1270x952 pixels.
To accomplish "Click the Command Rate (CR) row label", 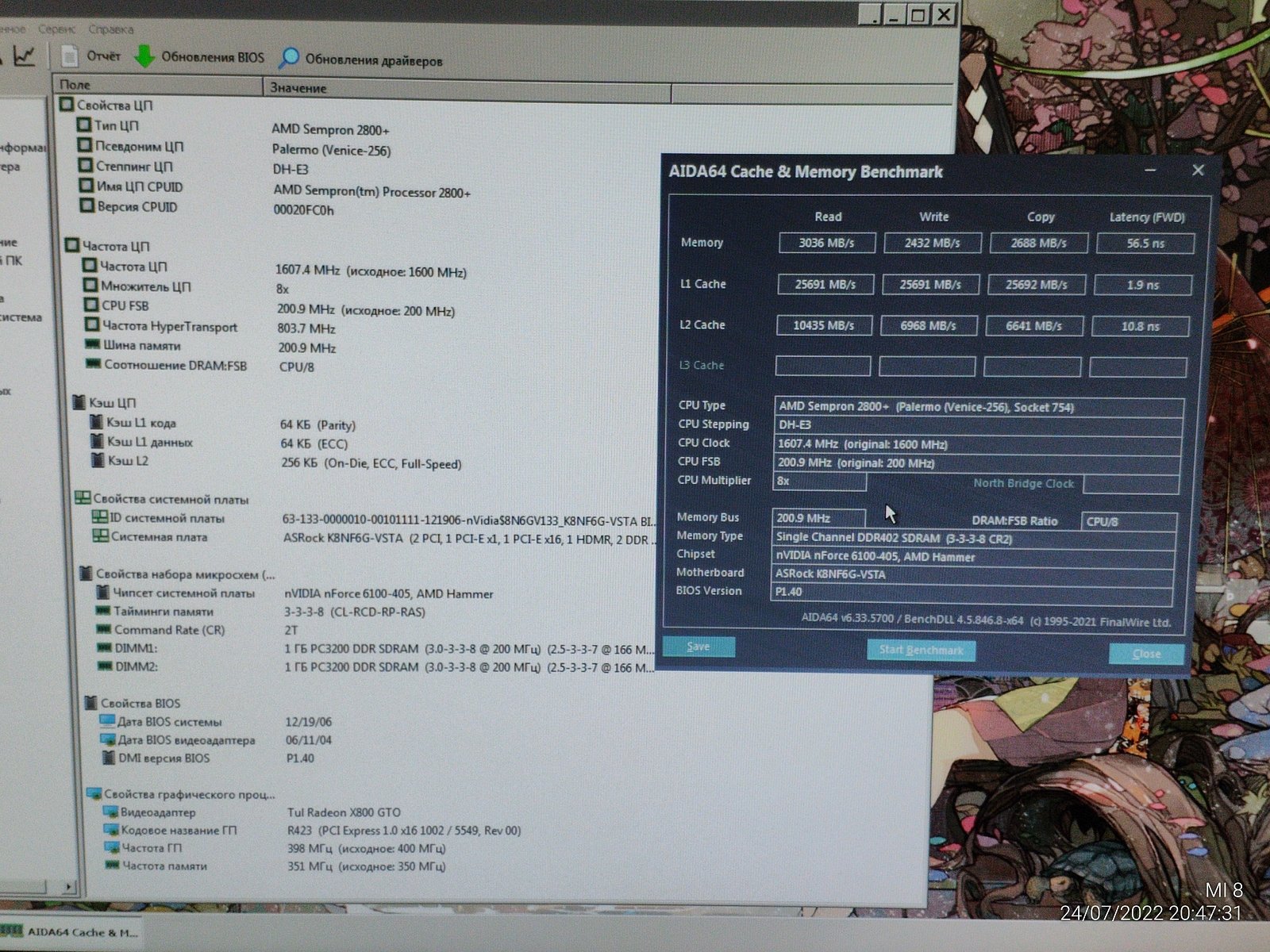I will pos(170,630).
